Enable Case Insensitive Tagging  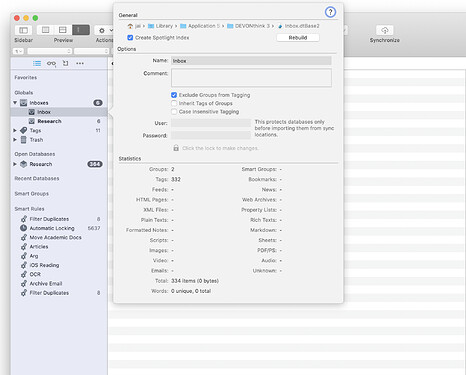174,112
